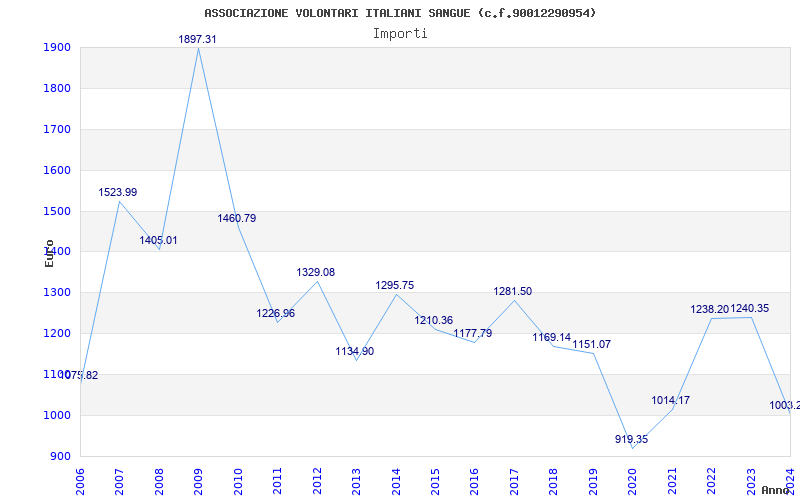
Task: Click the 2016 year label
Action: (x=474, y=482)
